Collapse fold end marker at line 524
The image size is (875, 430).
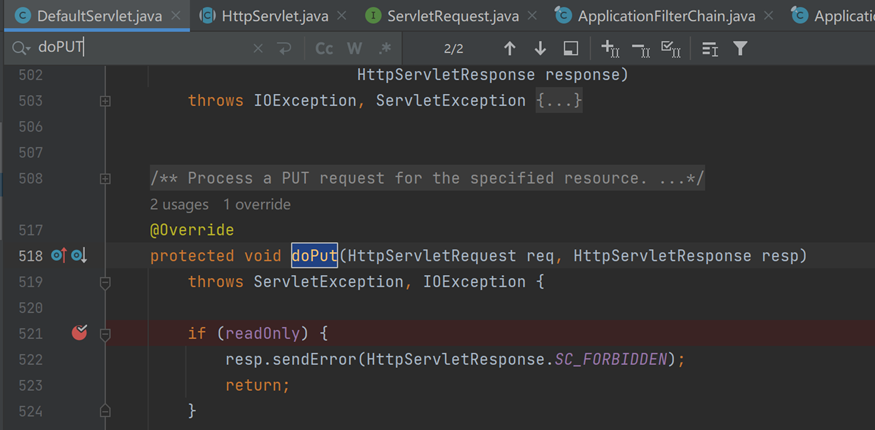coord(104,412)
